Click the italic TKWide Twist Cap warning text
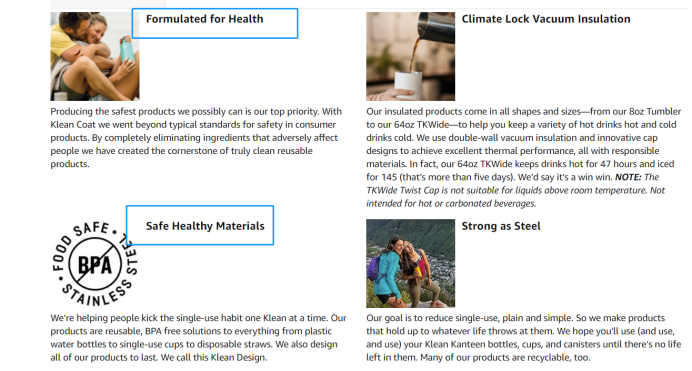This screenshot has width=692, height=371. (x=515, y=190)
